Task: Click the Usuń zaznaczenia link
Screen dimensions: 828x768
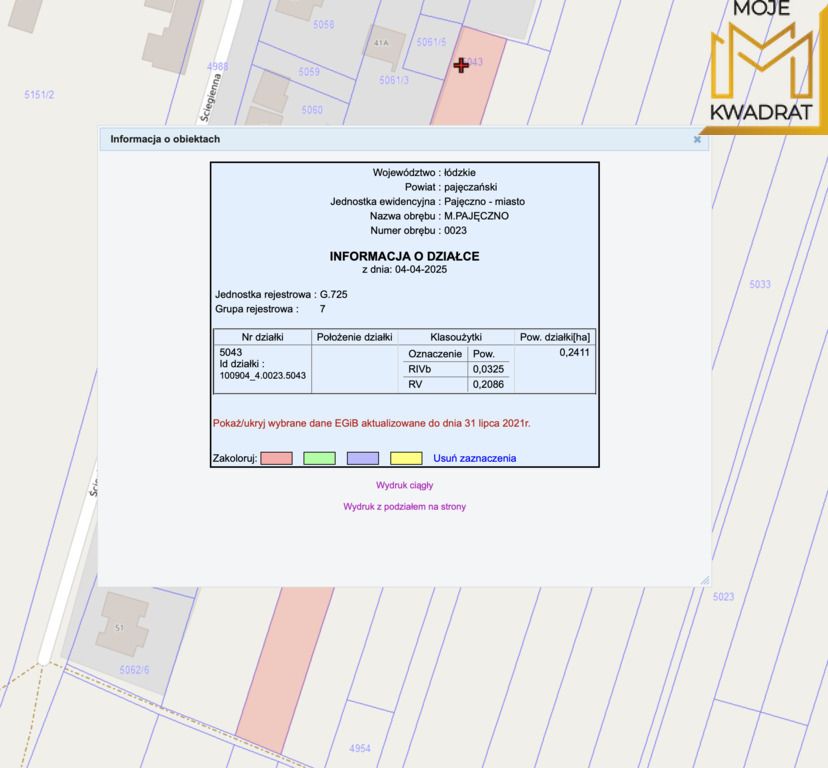Action: (475, 458)
